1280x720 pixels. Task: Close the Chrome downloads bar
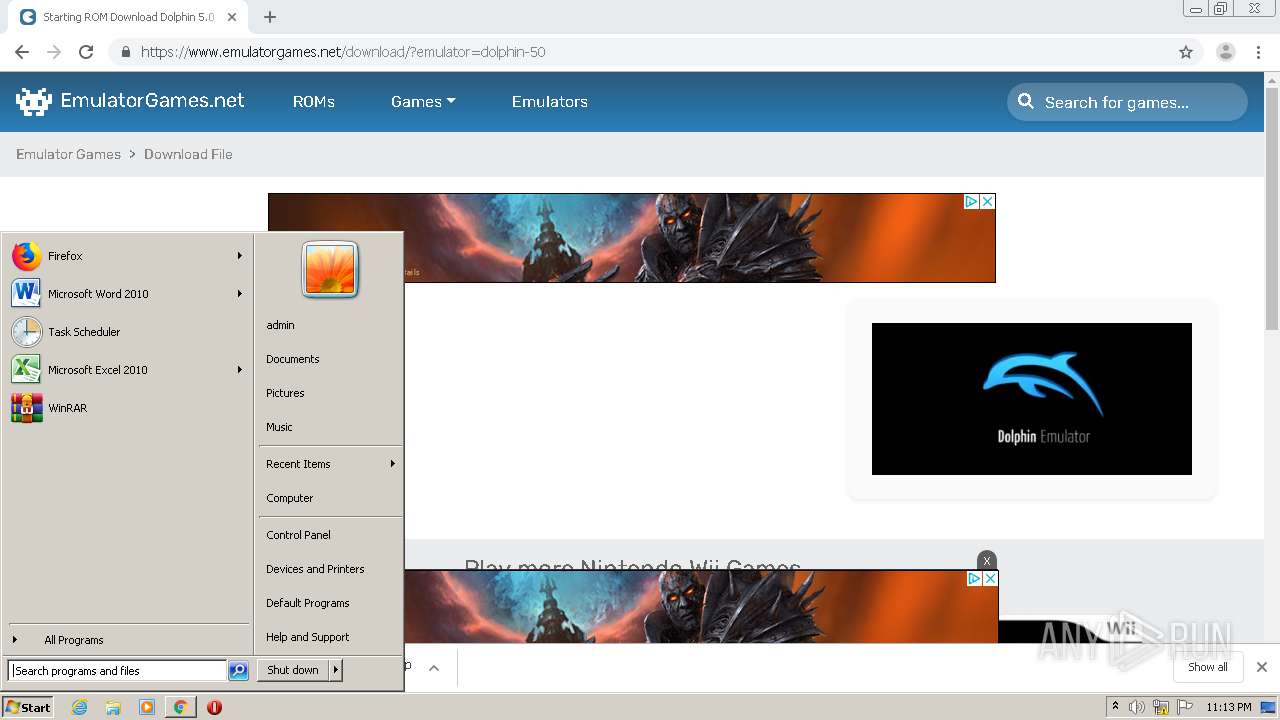(x=1262, y=667)
